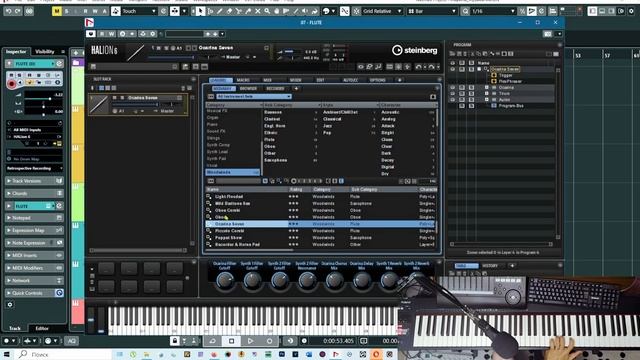Click the Ocarina Delay Mix knob
Screen dimensions: 640x360
point(362,280)
